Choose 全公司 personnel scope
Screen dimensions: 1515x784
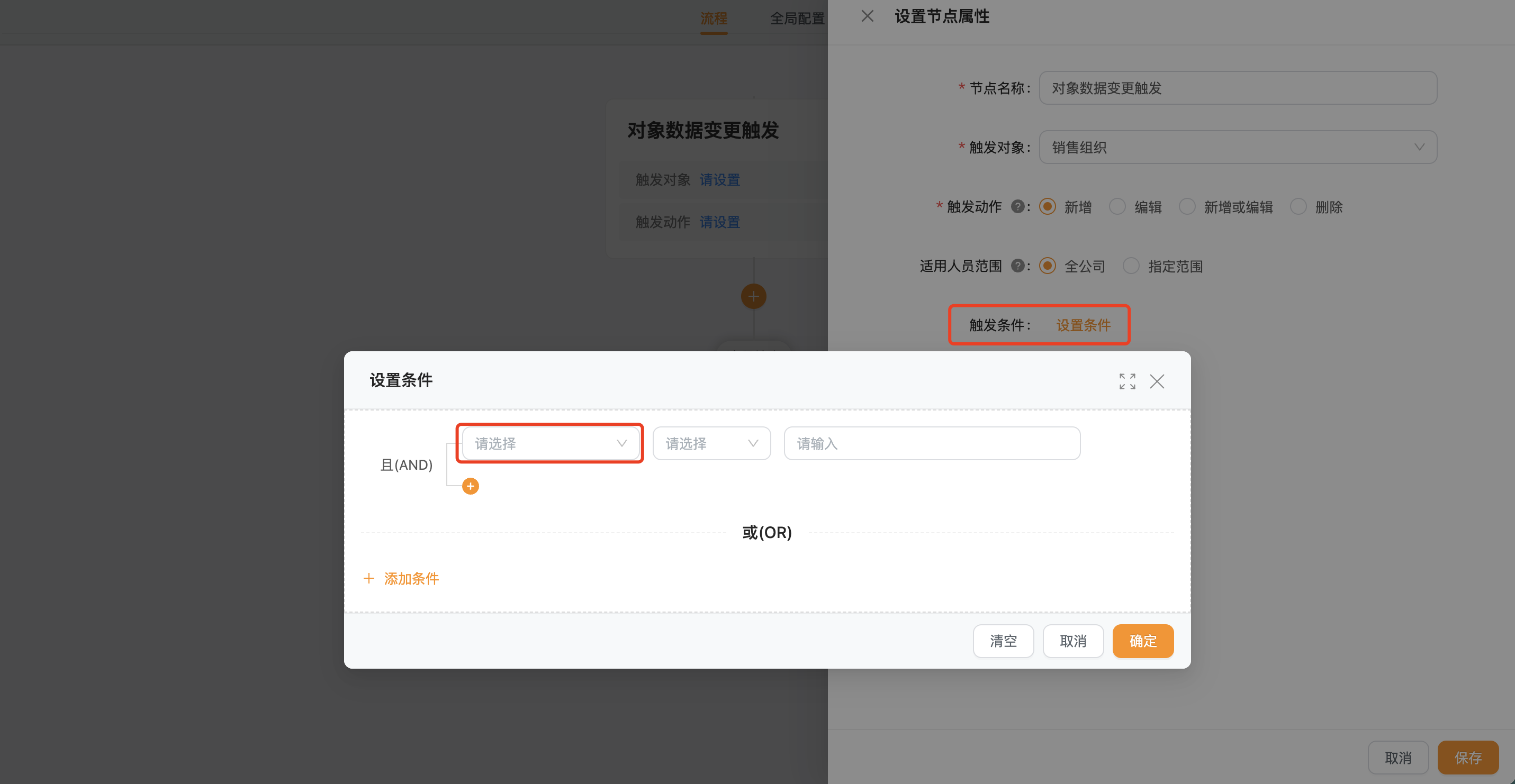click(1047, 266)
